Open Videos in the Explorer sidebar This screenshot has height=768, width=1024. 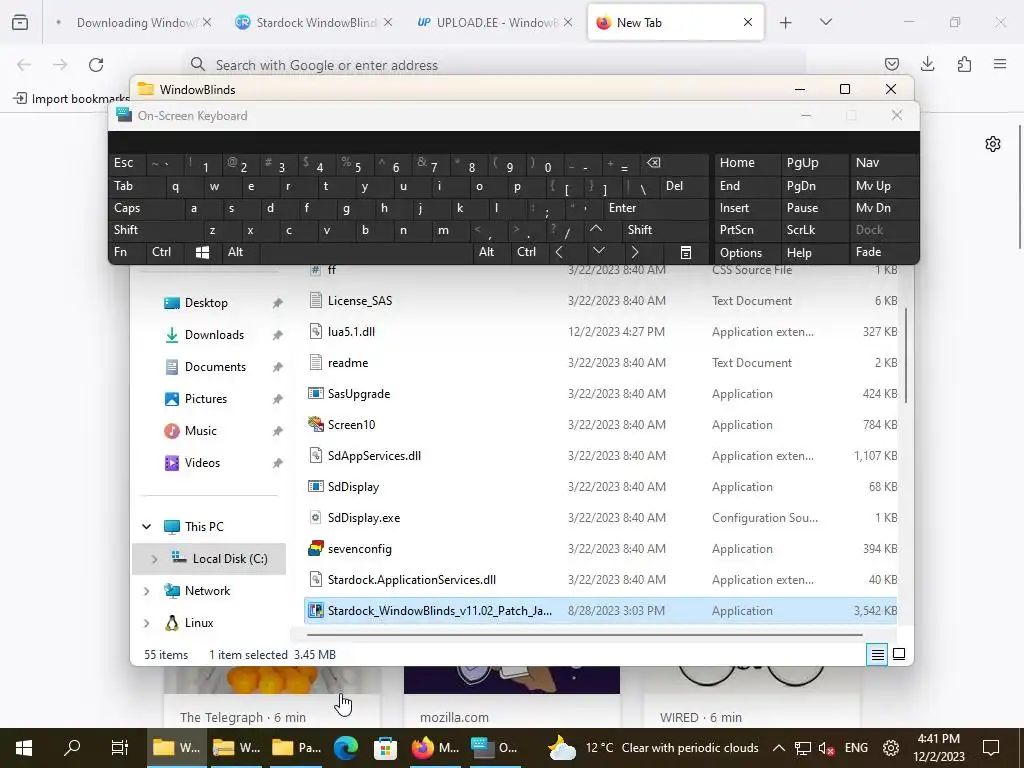202,463
